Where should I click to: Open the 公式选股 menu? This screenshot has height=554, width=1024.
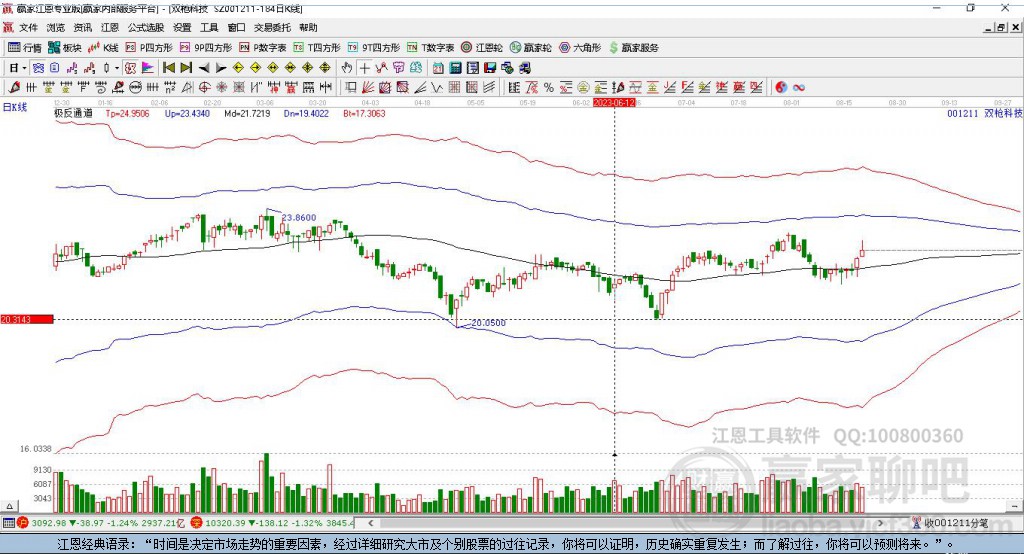146,27
